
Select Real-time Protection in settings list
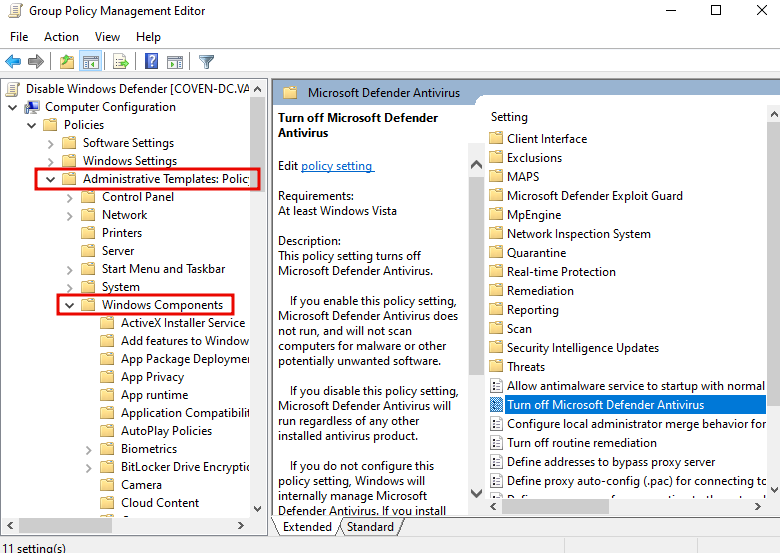(x=561, y=272)
